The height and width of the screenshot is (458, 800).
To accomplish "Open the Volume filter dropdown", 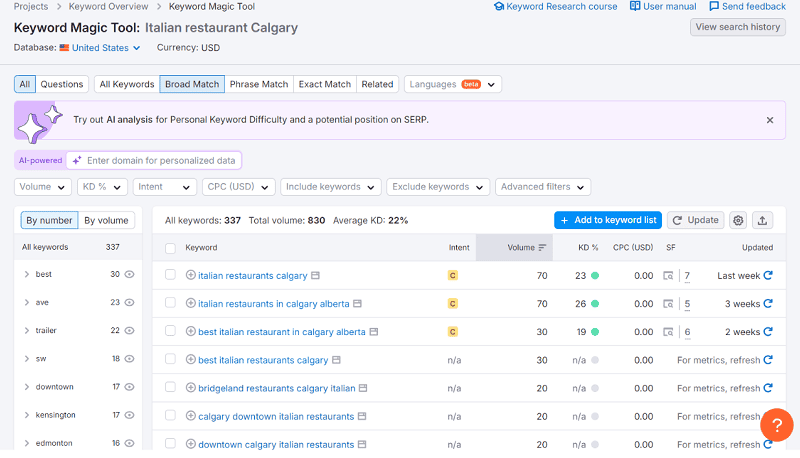I will point(43,187).
